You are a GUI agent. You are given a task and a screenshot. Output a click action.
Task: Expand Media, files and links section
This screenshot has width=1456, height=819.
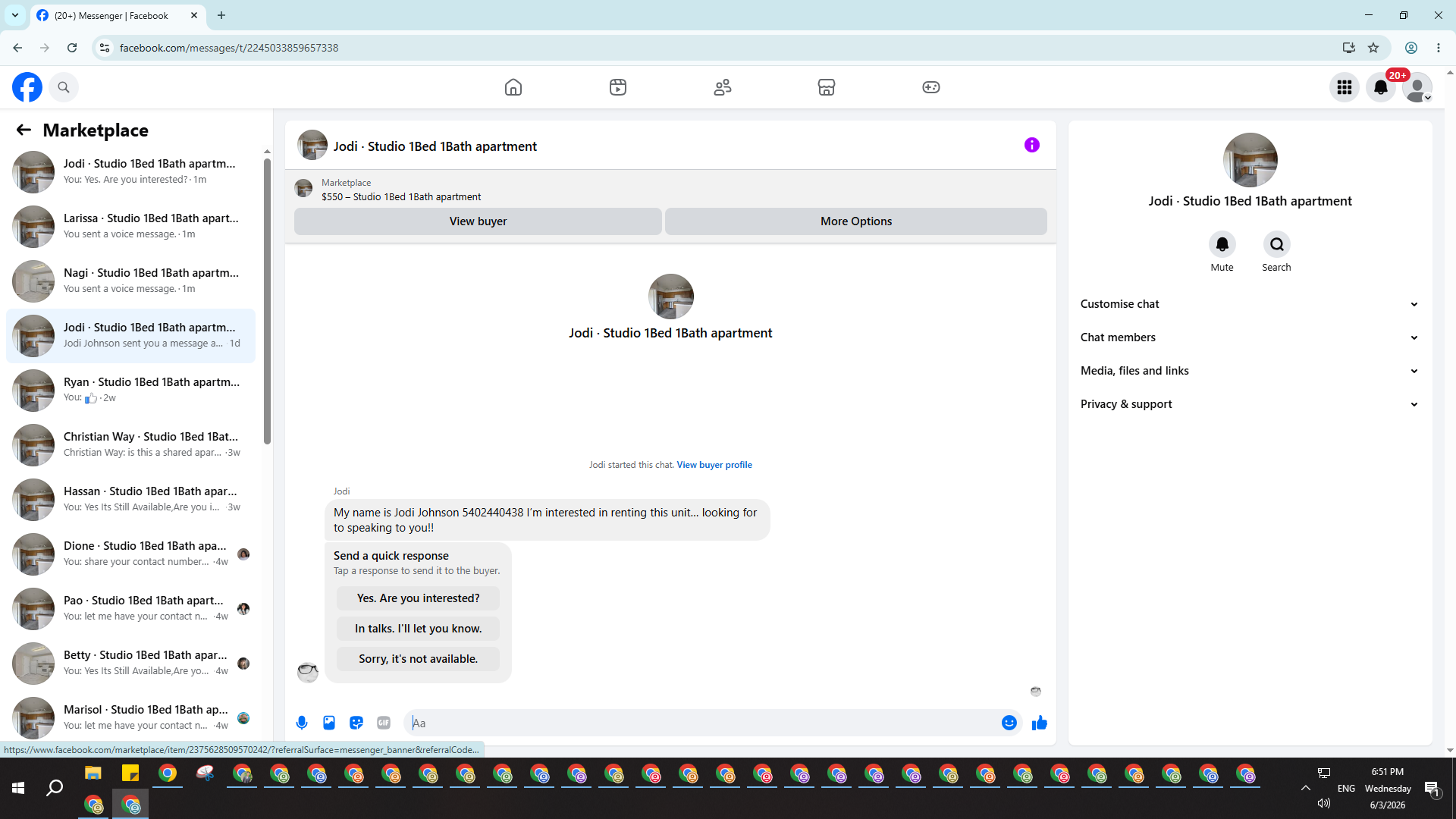1250,371
